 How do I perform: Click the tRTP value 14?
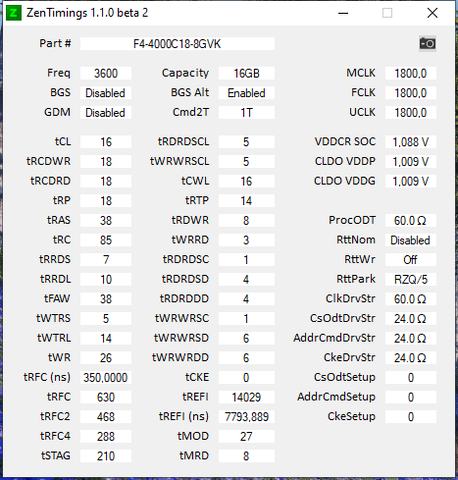coord(246,201)
